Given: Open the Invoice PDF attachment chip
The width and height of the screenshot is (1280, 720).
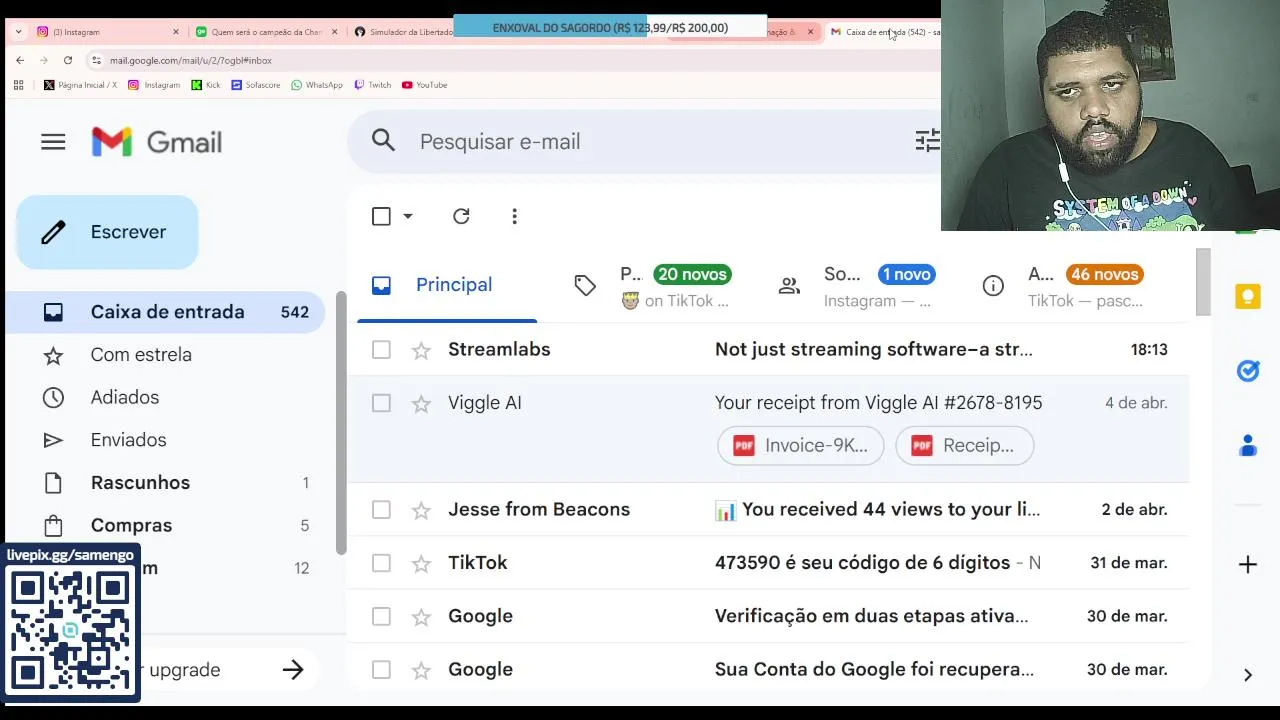Looking at the screenshot, I should click(x=801, y=446).
